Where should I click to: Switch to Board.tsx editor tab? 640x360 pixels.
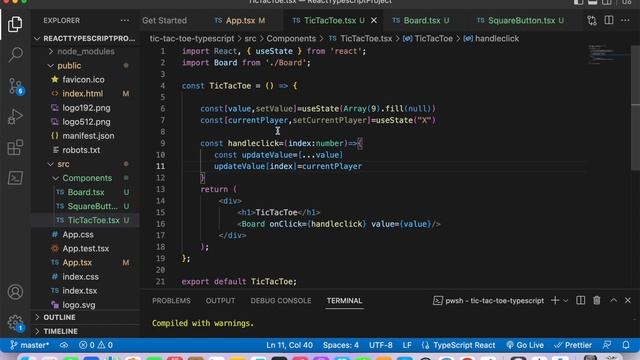coord(421,20)
